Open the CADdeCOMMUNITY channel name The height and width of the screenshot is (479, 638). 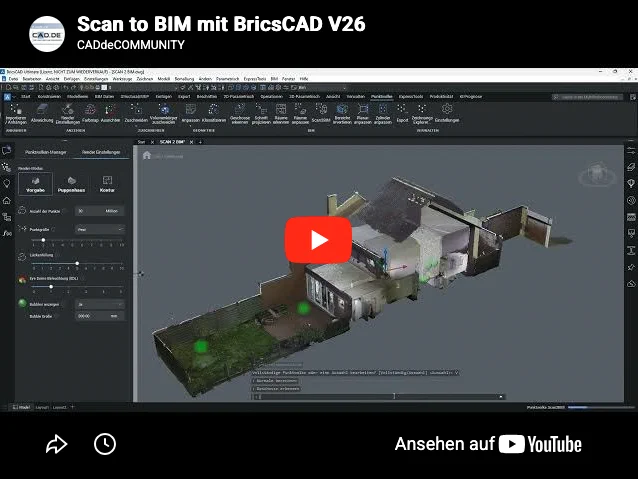pos(131,45)
